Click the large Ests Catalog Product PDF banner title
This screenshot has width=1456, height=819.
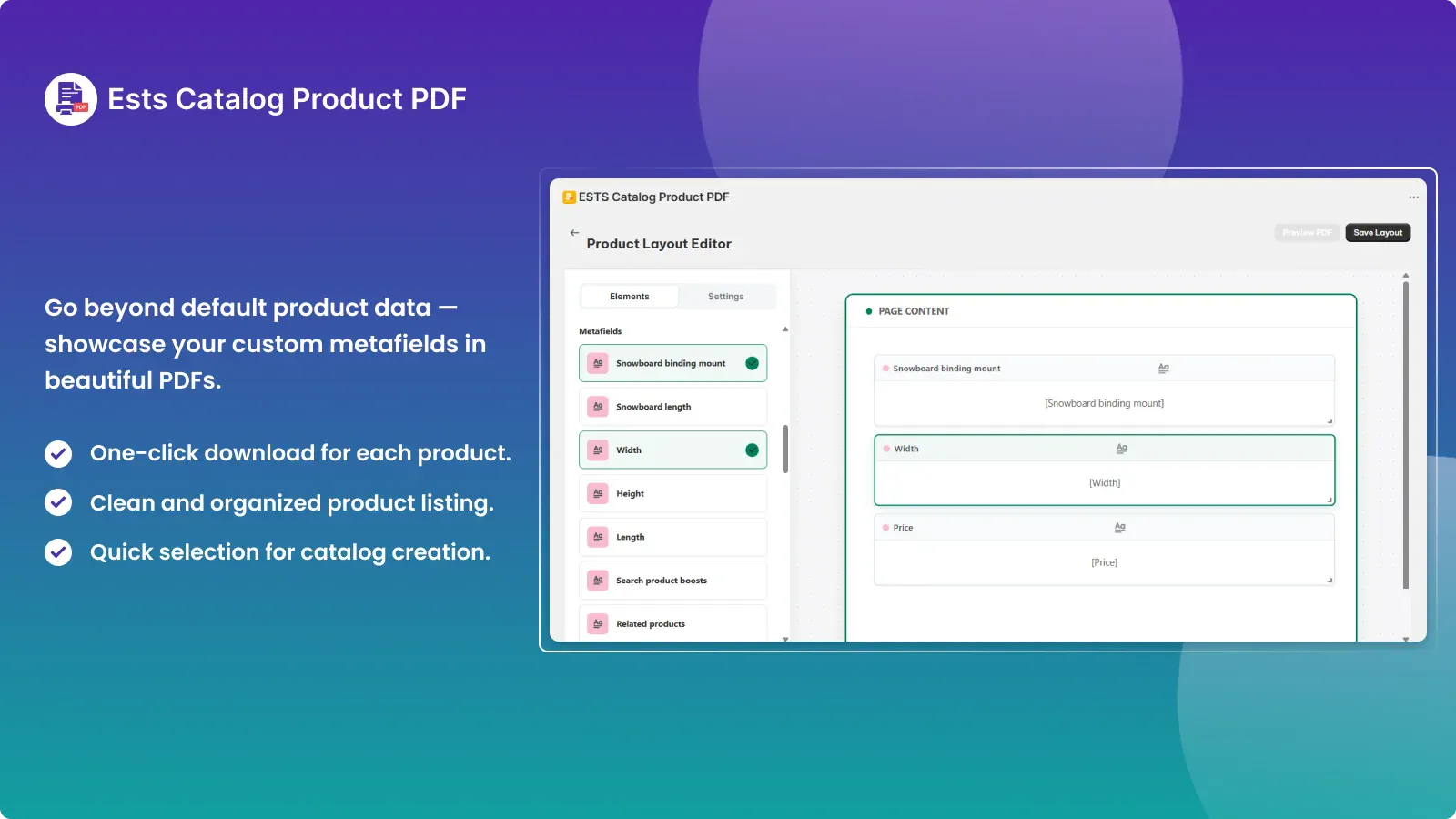click(288, 99)
